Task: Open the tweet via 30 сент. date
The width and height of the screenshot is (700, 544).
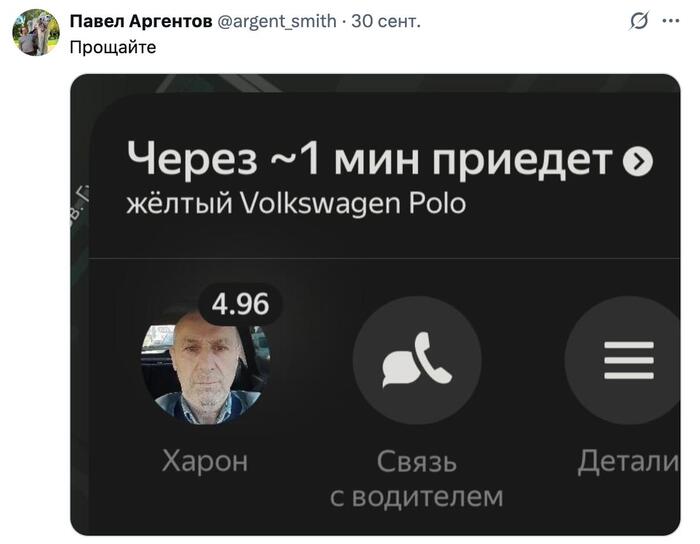Action: tap(386, 21)
